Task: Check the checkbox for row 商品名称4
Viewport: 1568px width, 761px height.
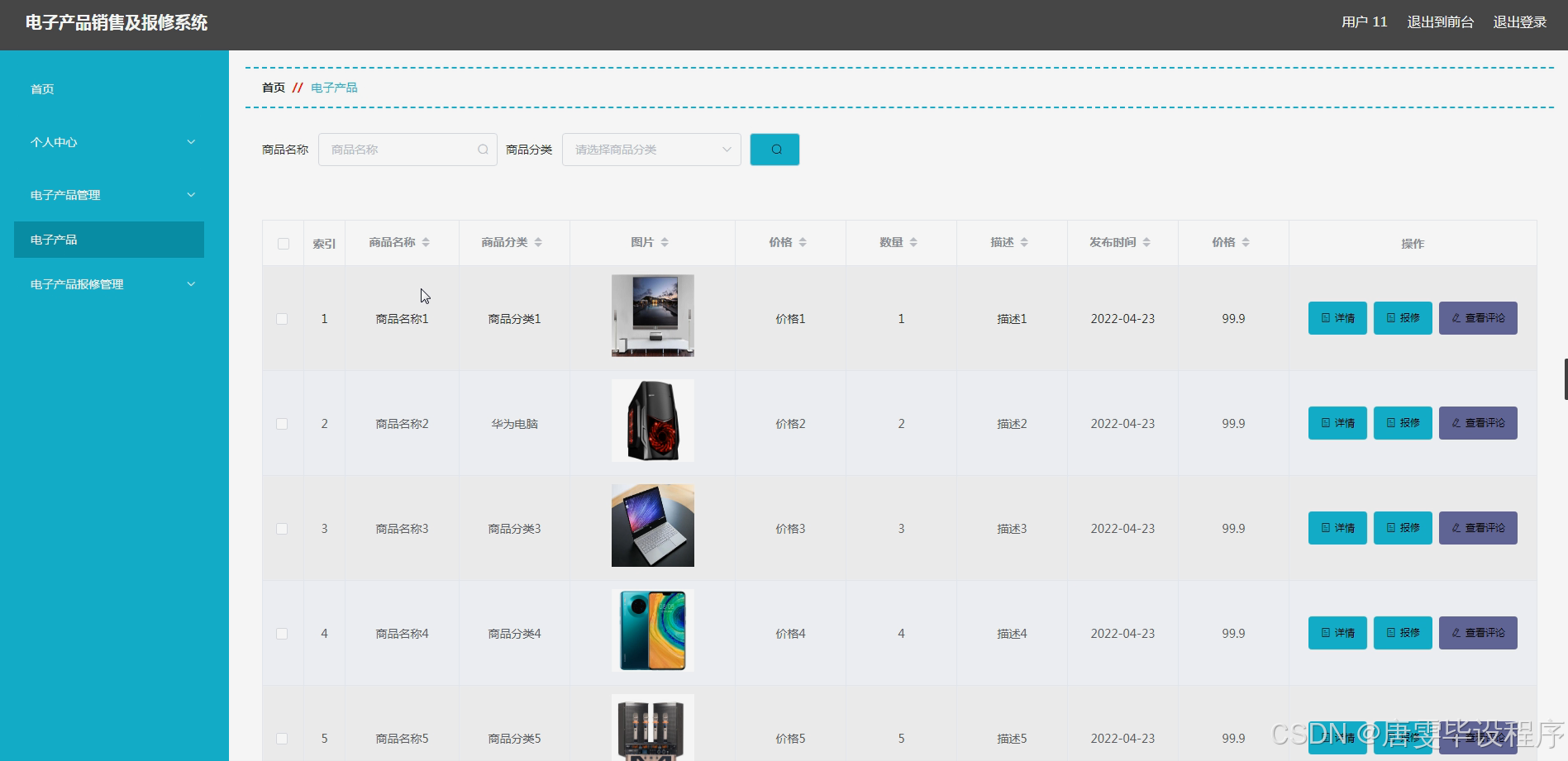Action: [x=282, y=634]
